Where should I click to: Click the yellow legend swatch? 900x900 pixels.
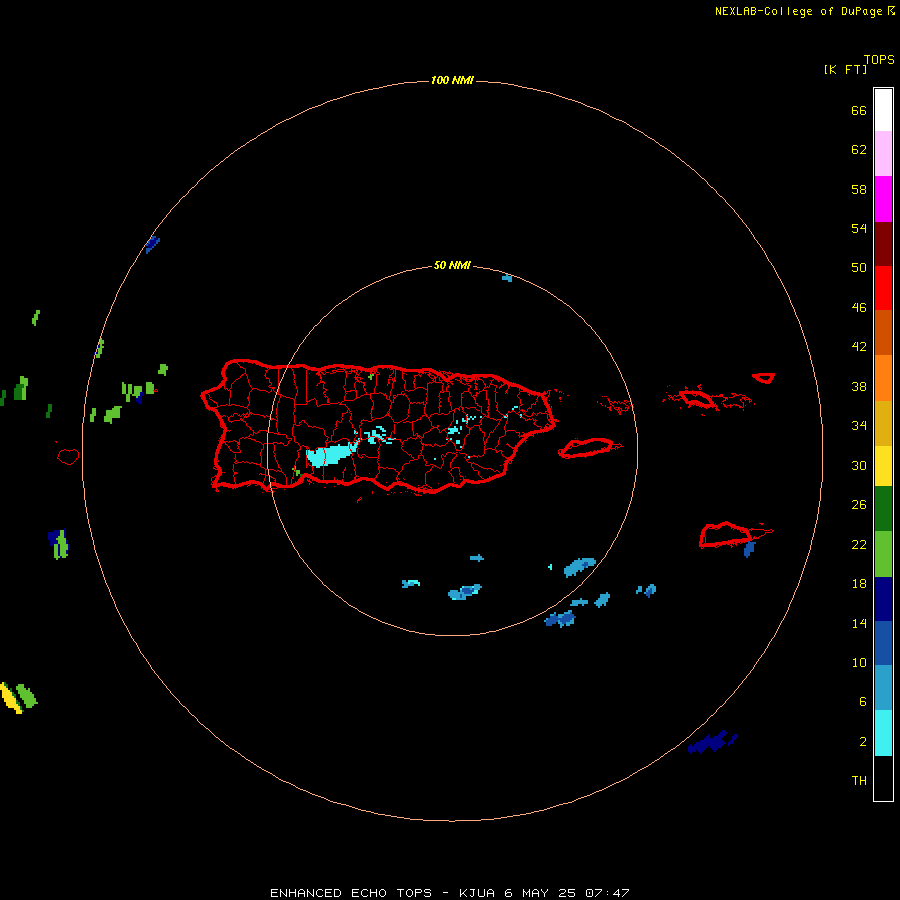883,466
